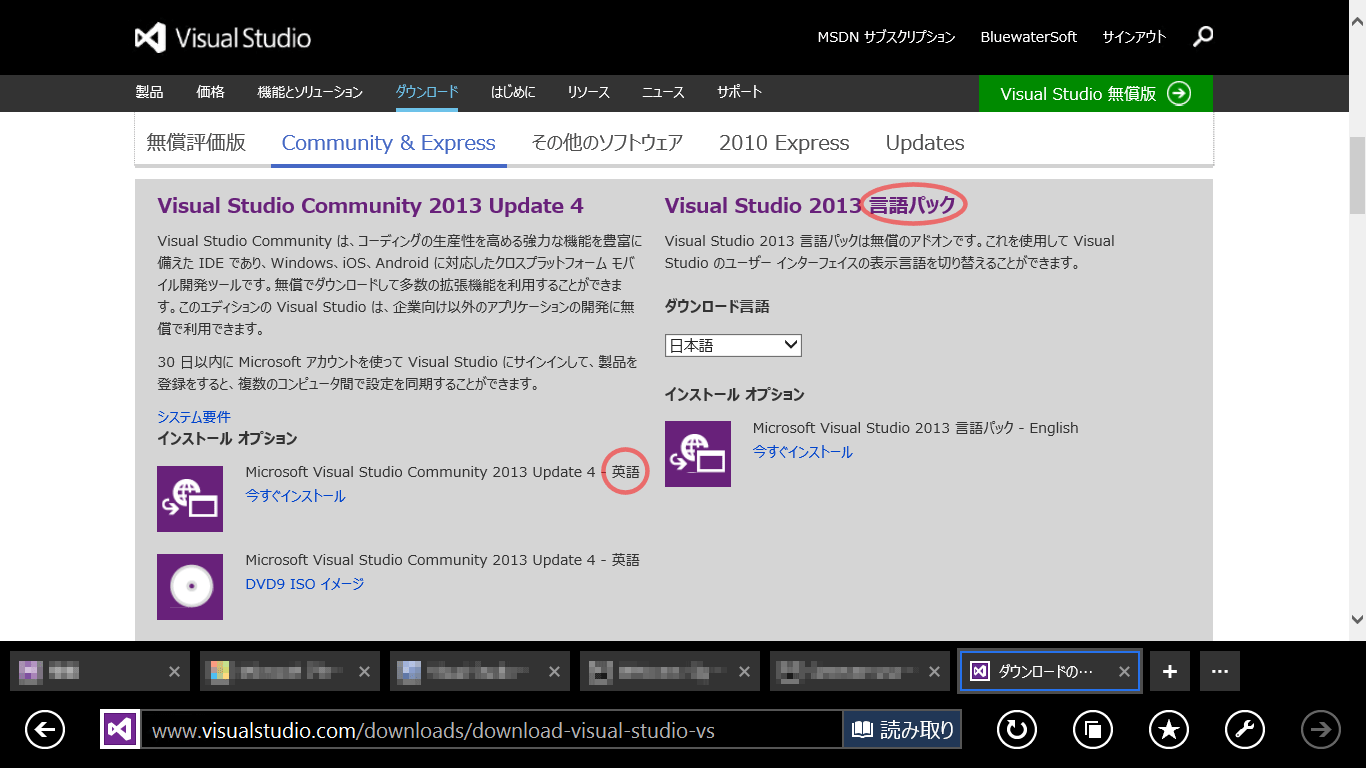Open page tools wrench icon

tap(1245, 730)
